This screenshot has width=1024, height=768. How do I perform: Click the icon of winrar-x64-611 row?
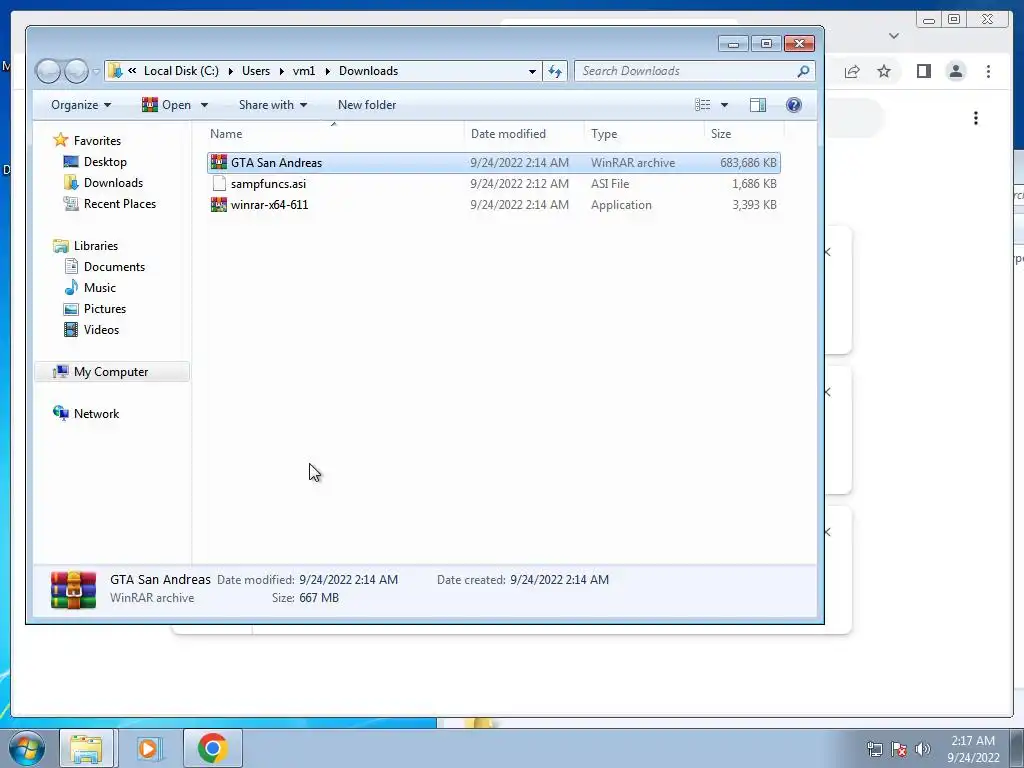coord(219,204)
